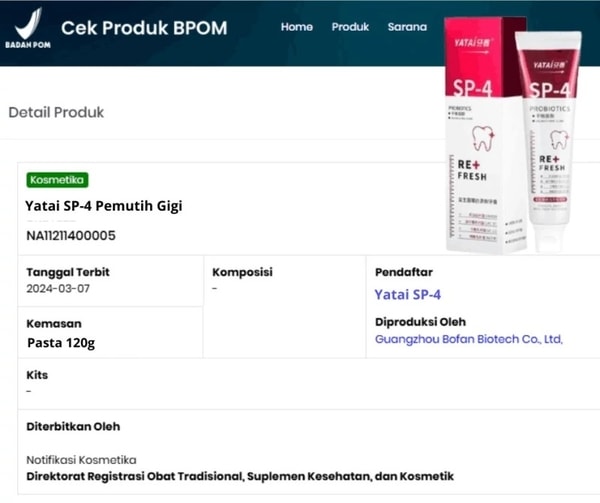
Task: Select the product name Yatai SP-4 Pemutih Gigi
Action: 104,207
